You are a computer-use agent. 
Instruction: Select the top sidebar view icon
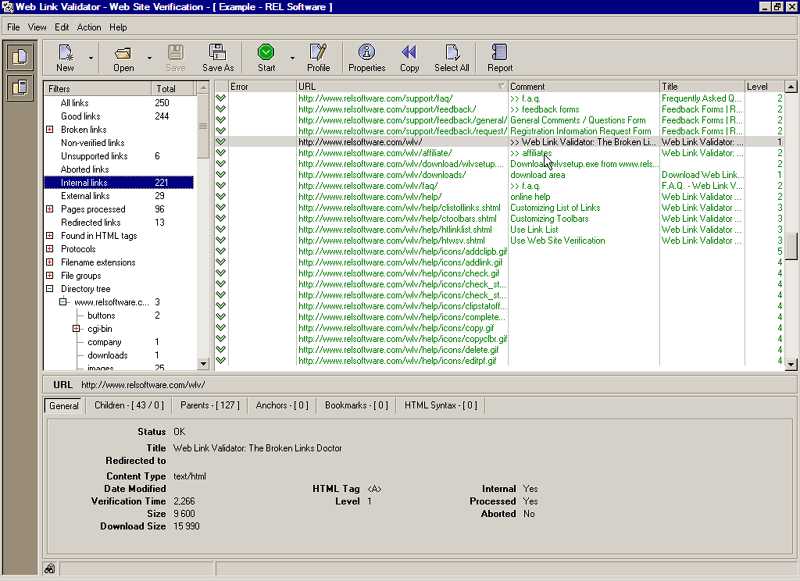pyautogui.click(x=20, y=57)
